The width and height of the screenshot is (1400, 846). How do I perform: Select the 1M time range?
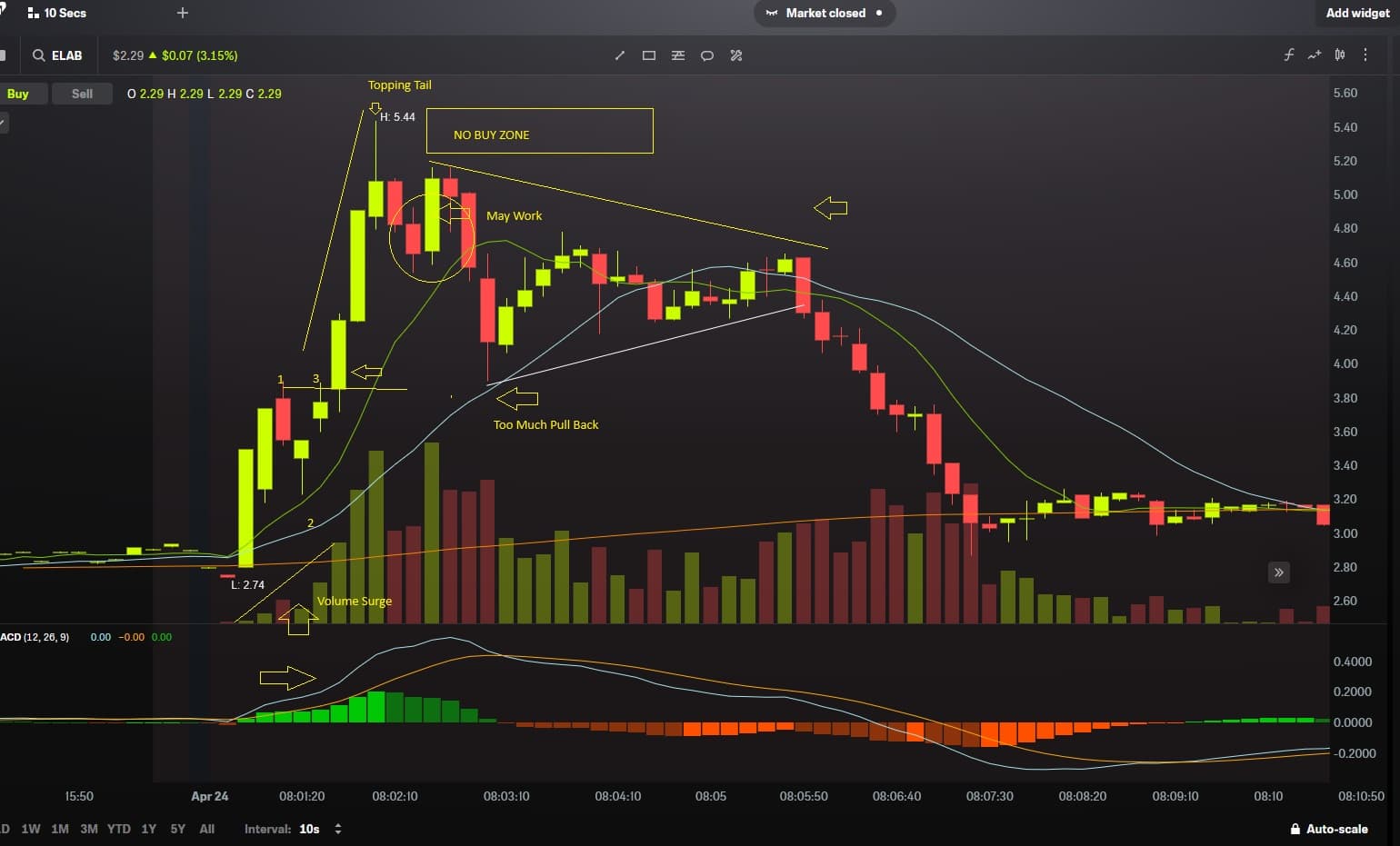pyautogui.click(x=60, y=829)
